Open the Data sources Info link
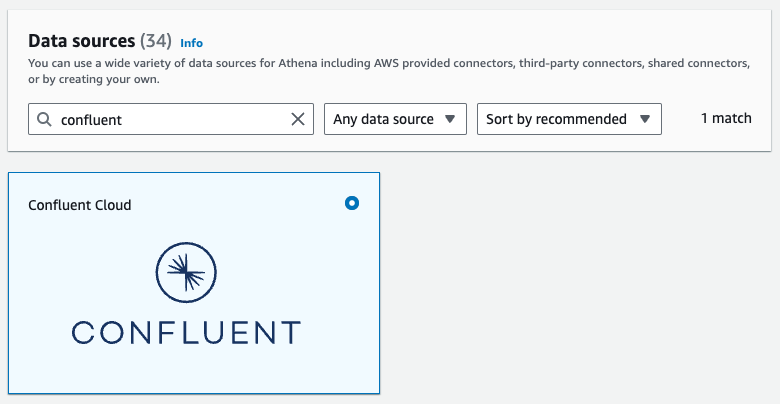780x404 pixels. (x=192, y=43)
